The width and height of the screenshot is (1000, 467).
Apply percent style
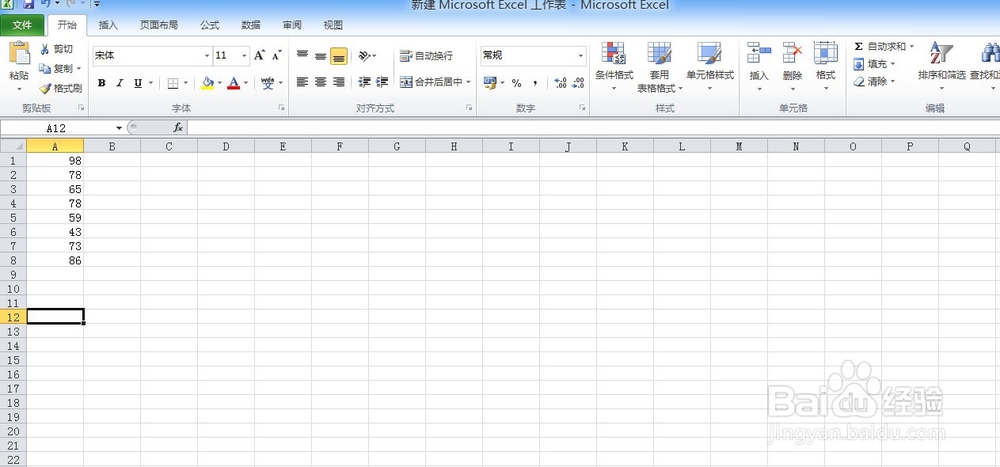[517, 83]
